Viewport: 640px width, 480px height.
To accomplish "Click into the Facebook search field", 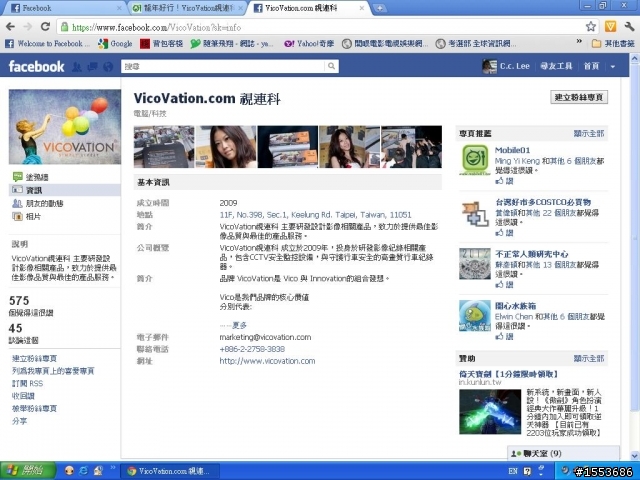I will point(223,66).
